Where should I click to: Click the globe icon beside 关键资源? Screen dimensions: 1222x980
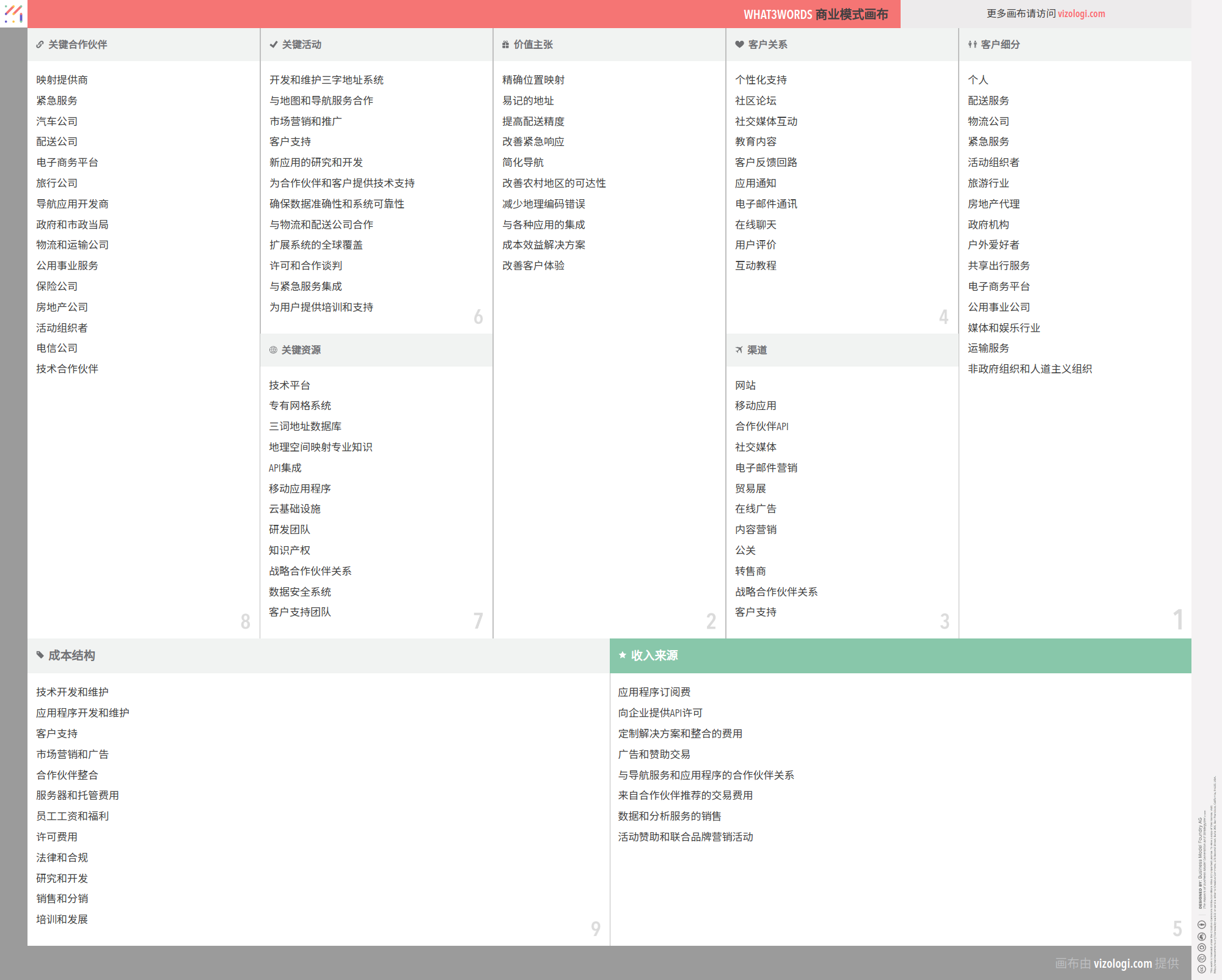273,350
